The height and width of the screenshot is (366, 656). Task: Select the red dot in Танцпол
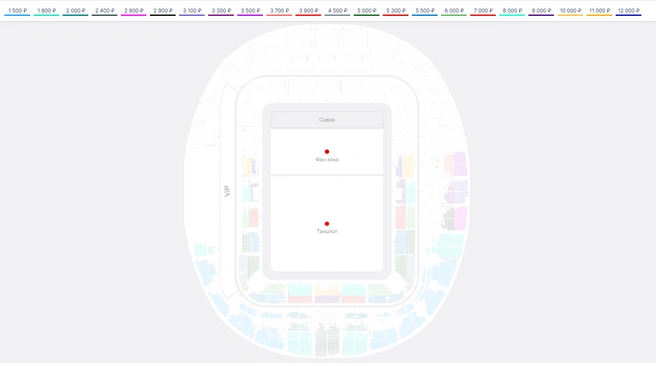tap(327, 224)
